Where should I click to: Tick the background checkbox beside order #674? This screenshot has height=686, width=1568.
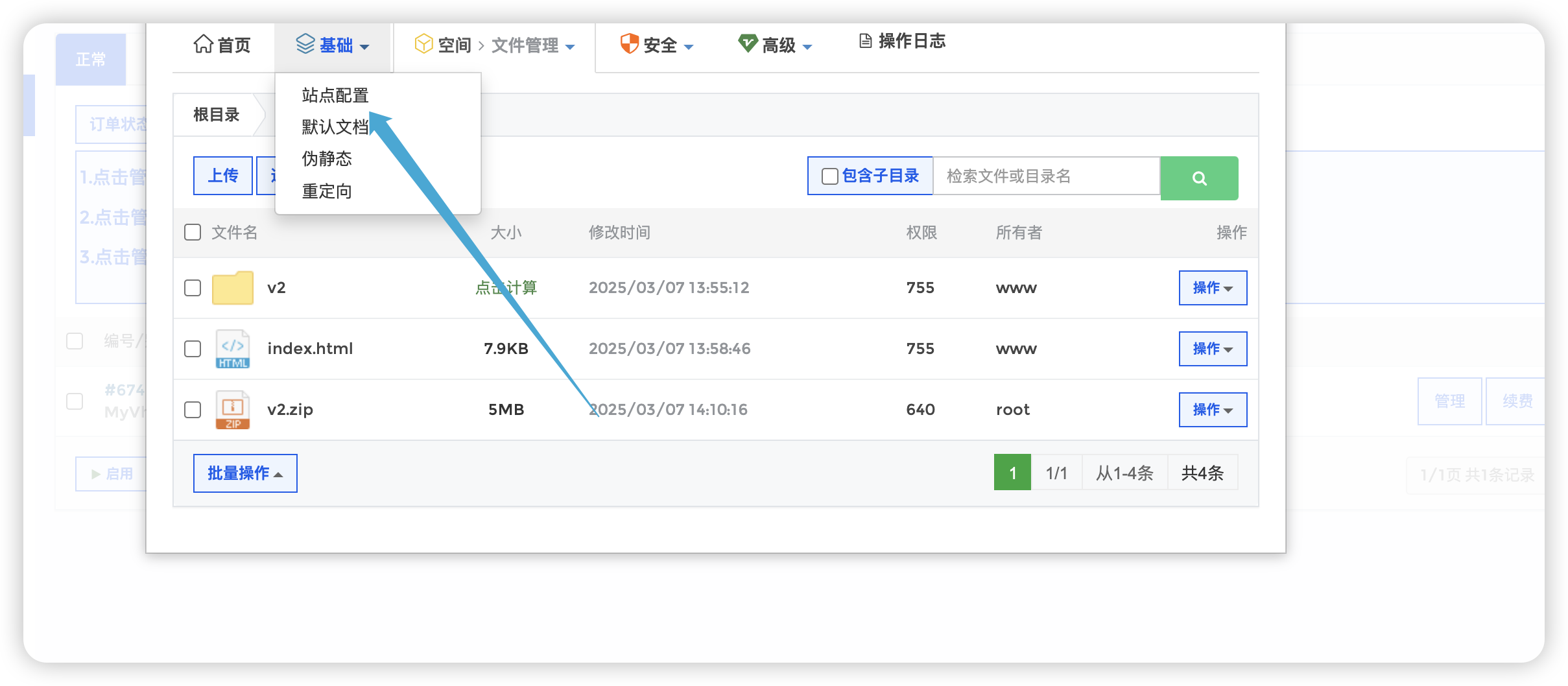(x=75, y=401)
